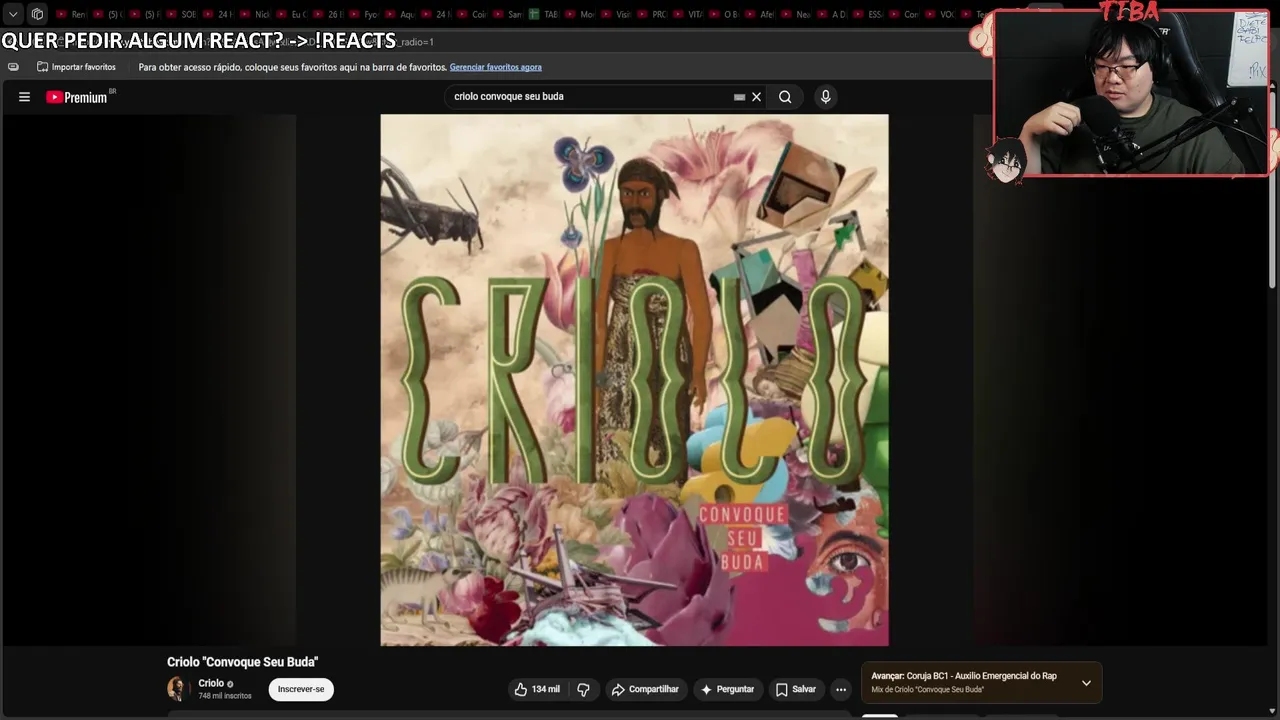Dislike the video with thumbs-down
Image resolution: width=1280 pixels, height=720 pixels.
pyautogui.click(x=583, y=689)
